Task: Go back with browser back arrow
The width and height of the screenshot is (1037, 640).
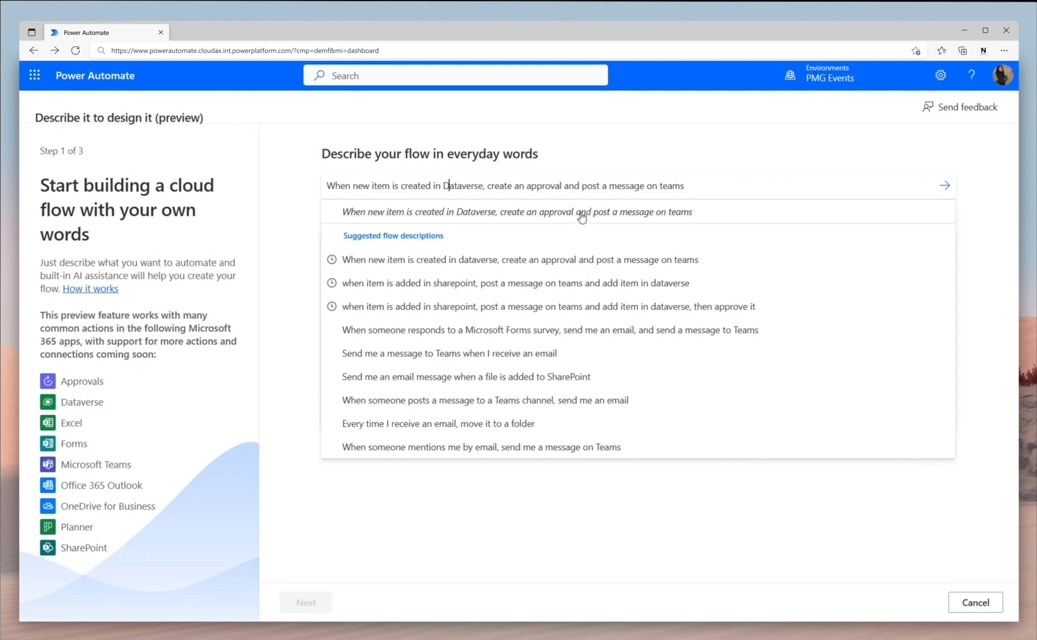Action: pyautogui.click(x=33, y=50)
